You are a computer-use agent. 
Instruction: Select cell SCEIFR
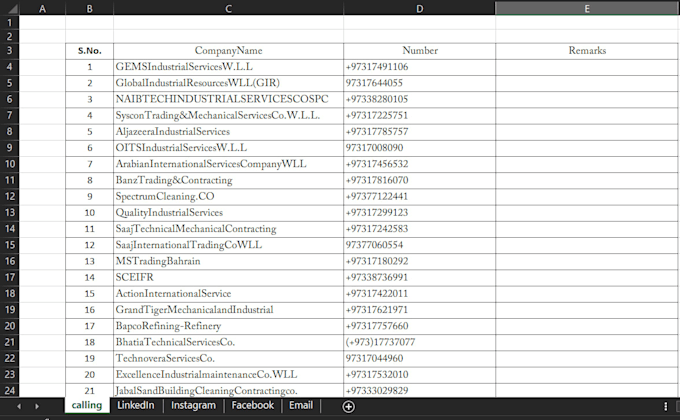click(x=228, y=277)
